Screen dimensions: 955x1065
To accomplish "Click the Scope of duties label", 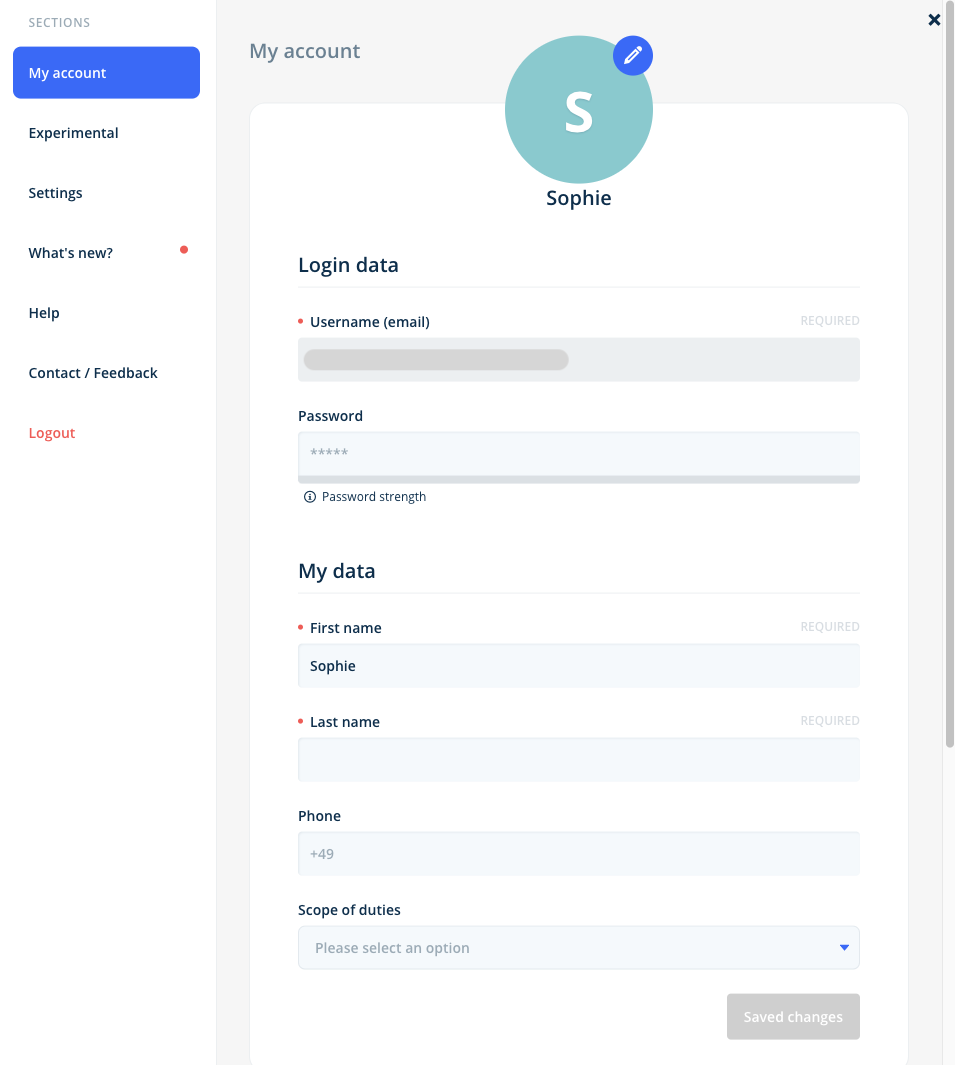I will point(349,910).
